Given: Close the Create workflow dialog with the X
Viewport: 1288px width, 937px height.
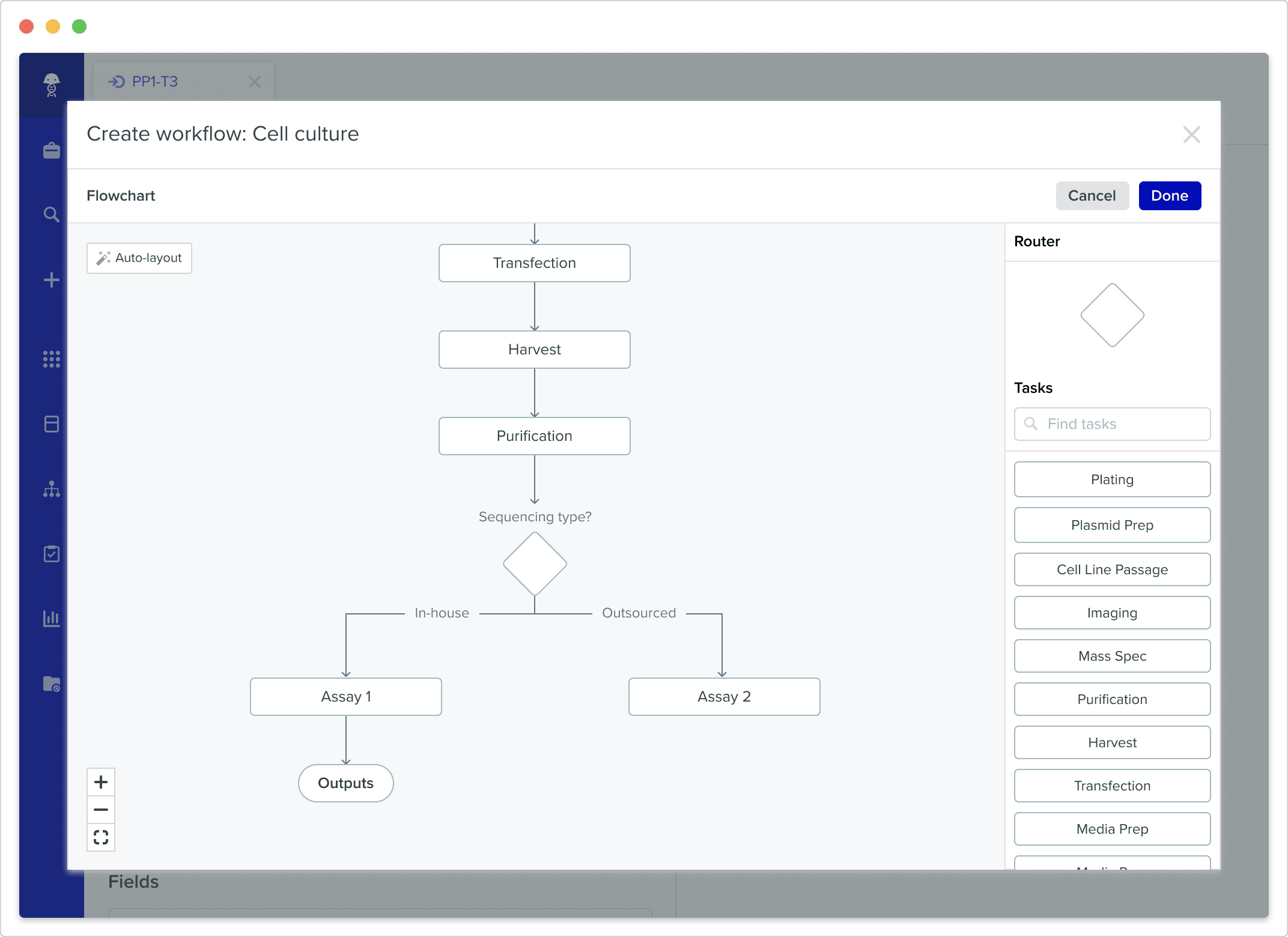Looking at the screenshot, I should (1192, 135).
